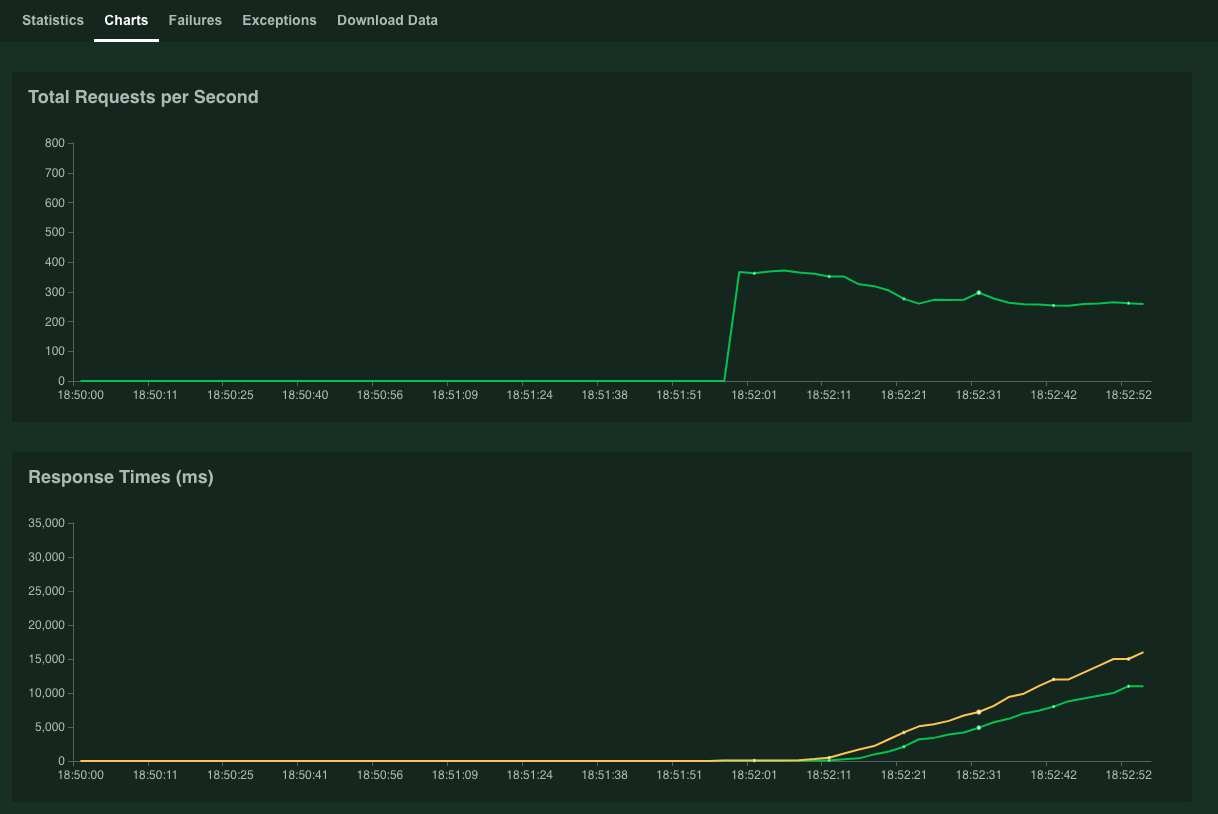Switch to the Statistics tab

click(53, 20)
